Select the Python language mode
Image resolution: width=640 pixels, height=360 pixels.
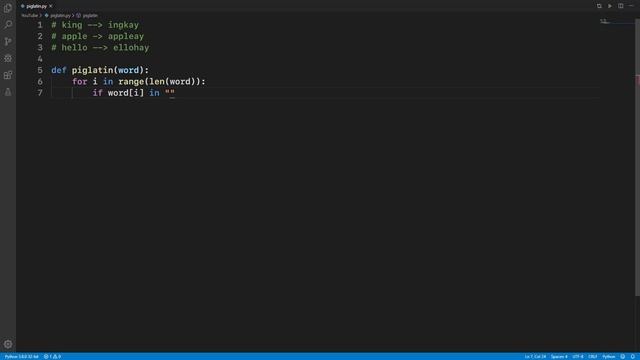[x=609, y=357]
